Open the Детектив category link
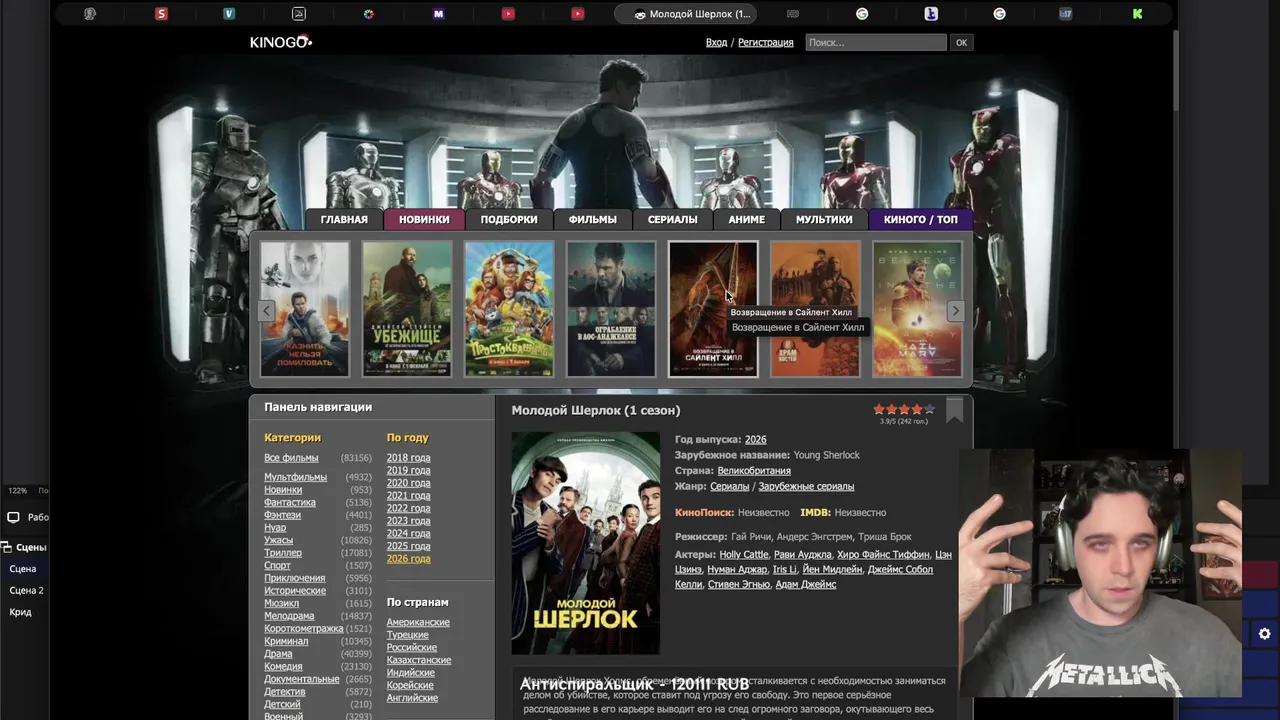Screen dimensions: 1280x720 [x=285, y=691]
